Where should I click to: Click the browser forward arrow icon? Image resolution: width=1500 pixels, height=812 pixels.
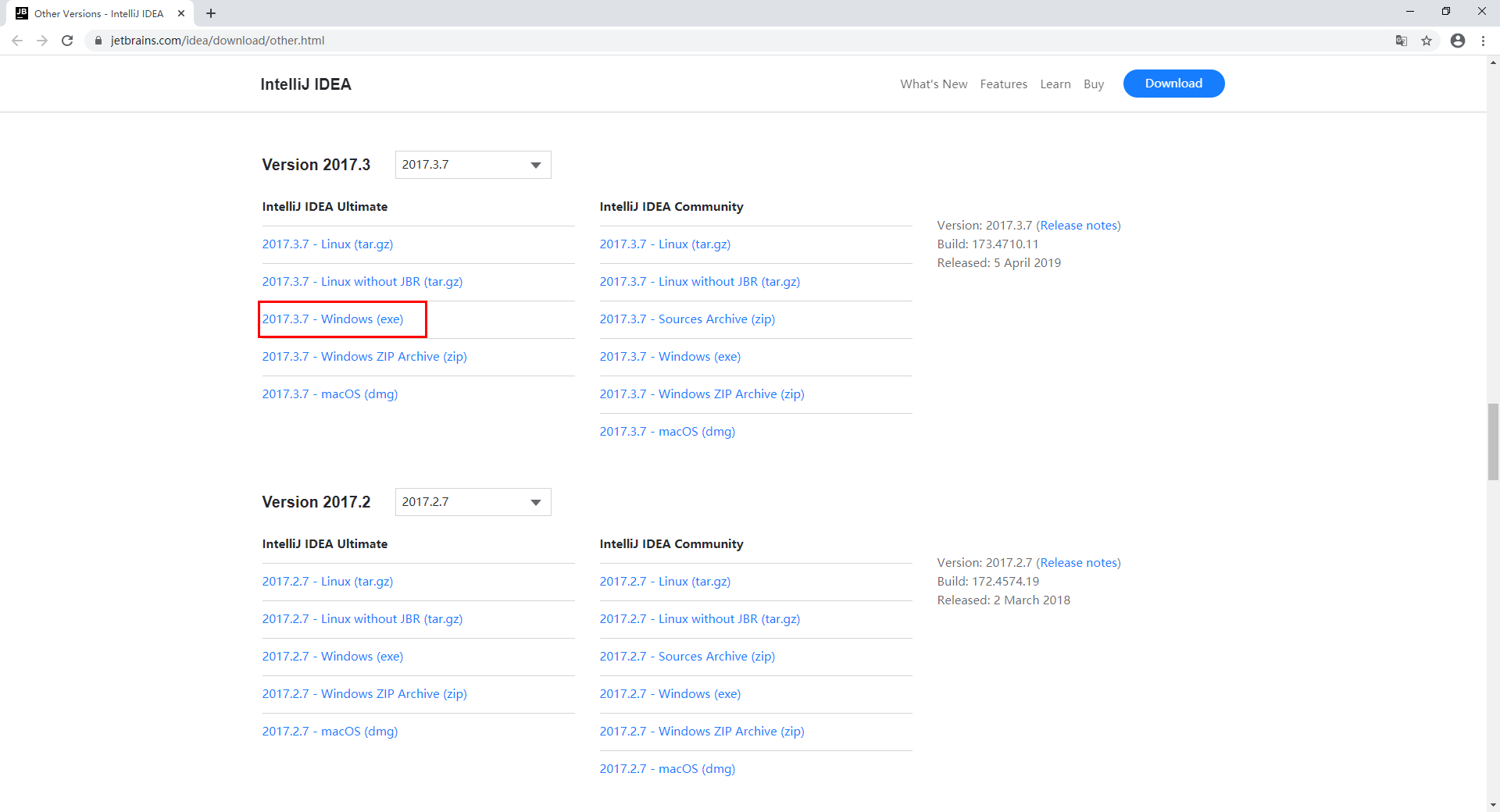coord(42,41)
